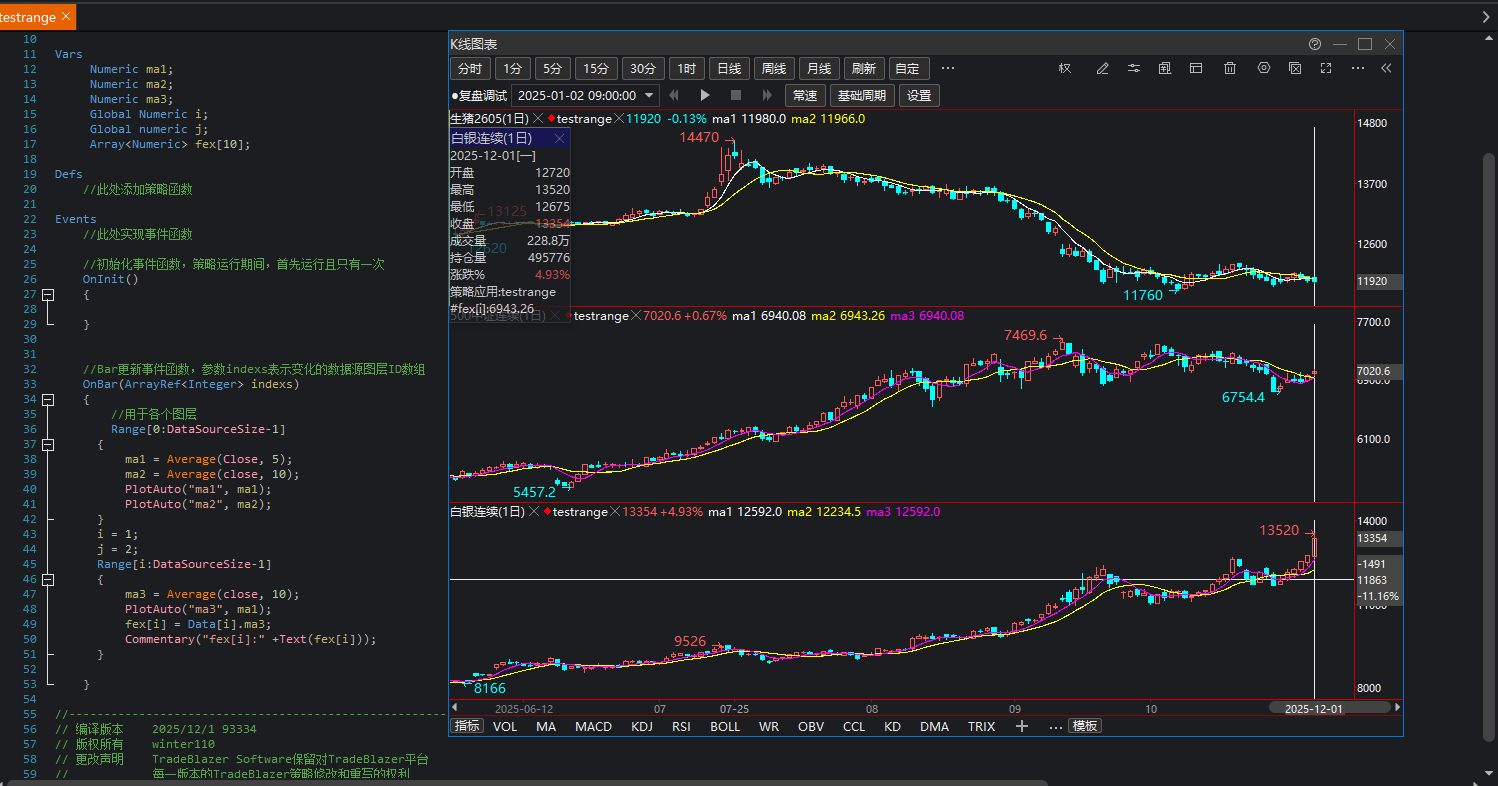Click the trash delete icon in chart toolbar
The width and height of the screenshot is (1498, 786).
(x=1230, y=69)
